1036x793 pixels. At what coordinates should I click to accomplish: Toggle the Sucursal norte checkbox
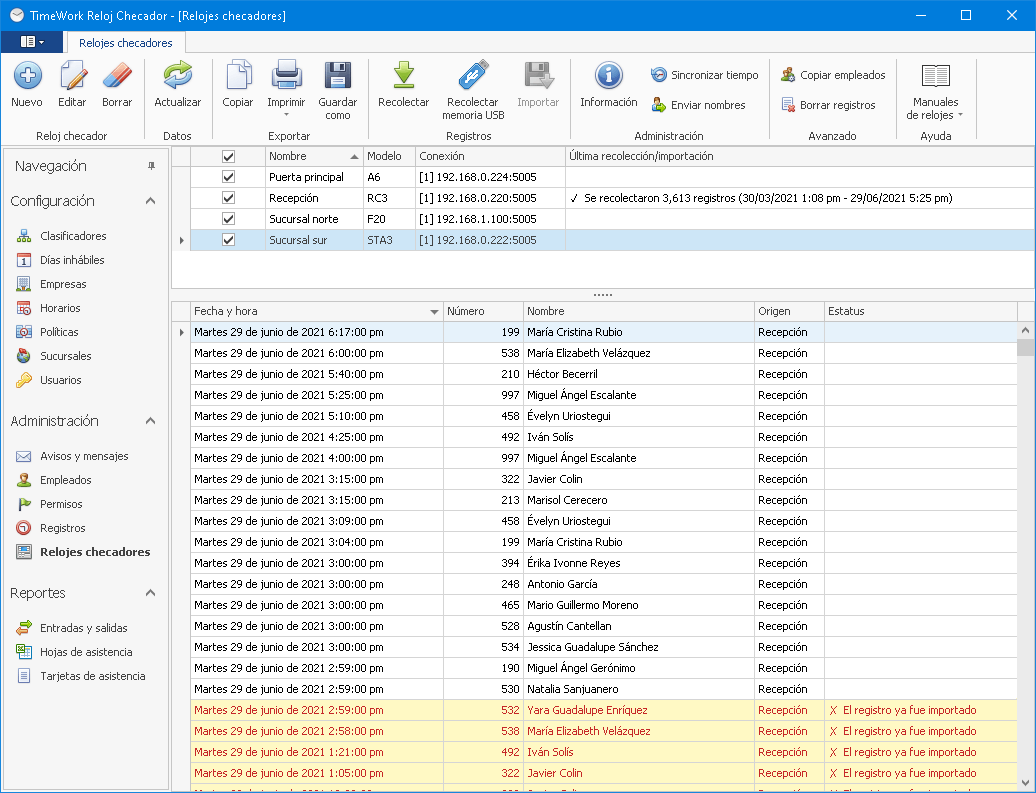pos(228,219)
